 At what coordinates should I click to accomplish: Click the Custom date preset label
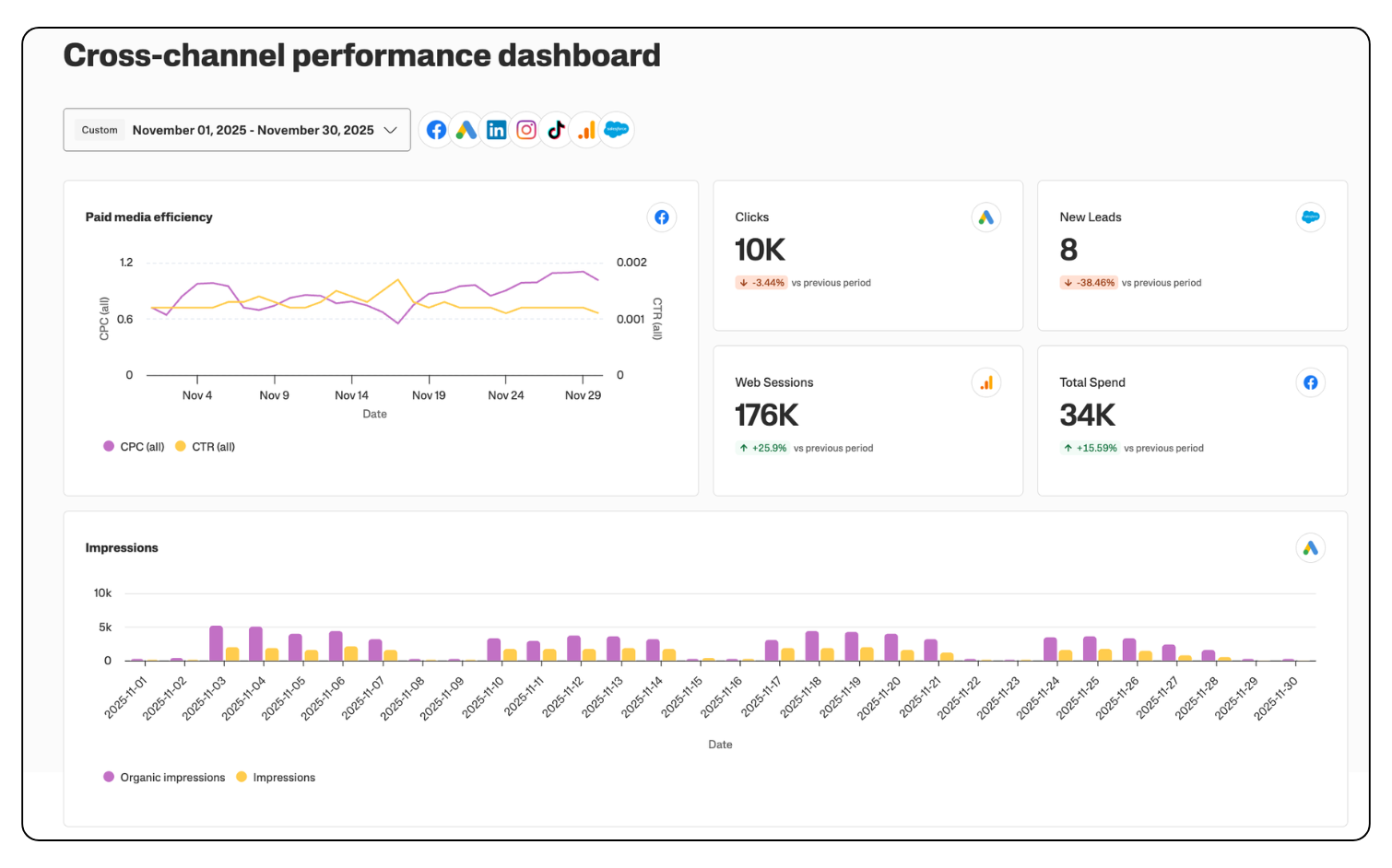(x=100, y=130)
